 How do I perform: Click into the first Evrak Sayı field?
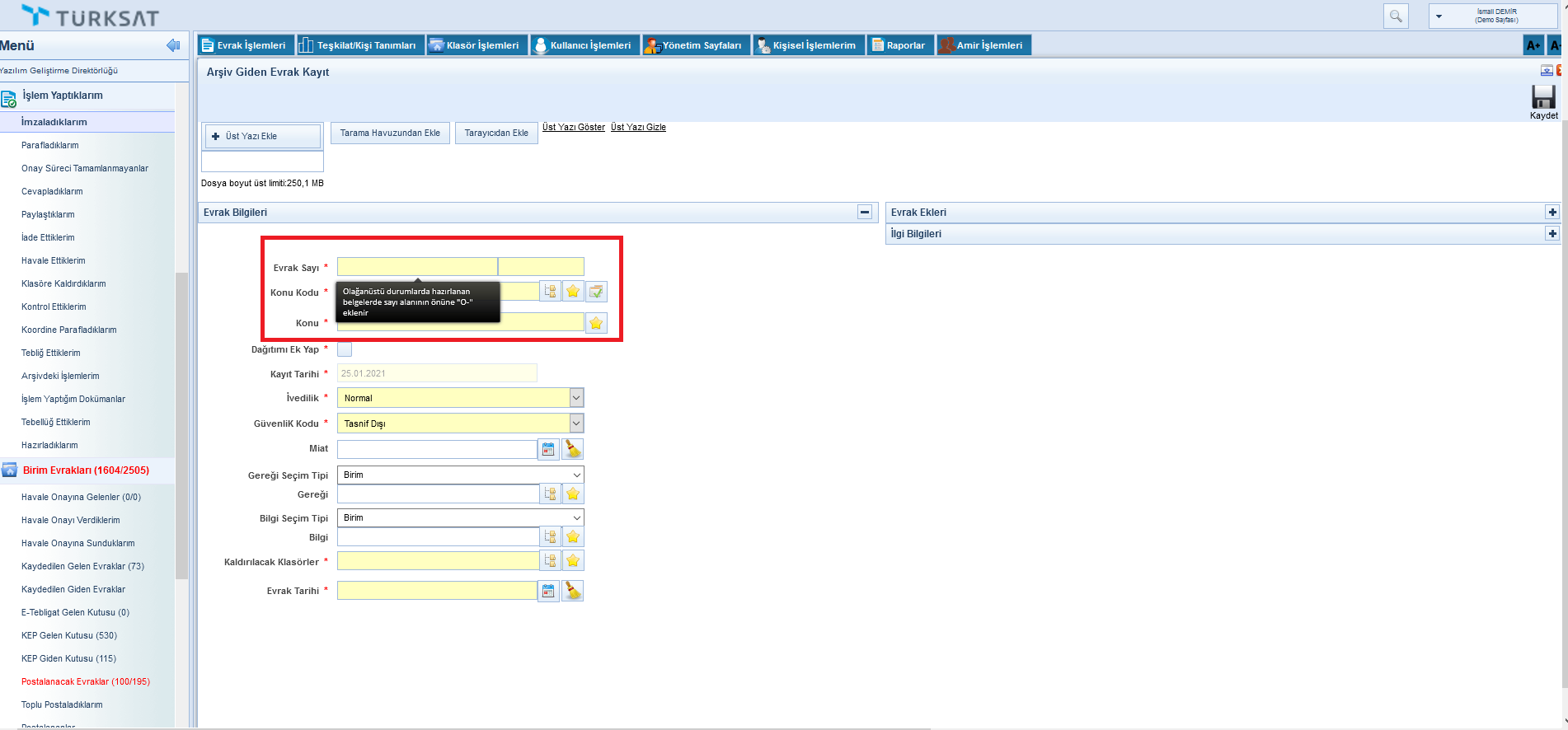pyautogui.click(x=416, y=267)
